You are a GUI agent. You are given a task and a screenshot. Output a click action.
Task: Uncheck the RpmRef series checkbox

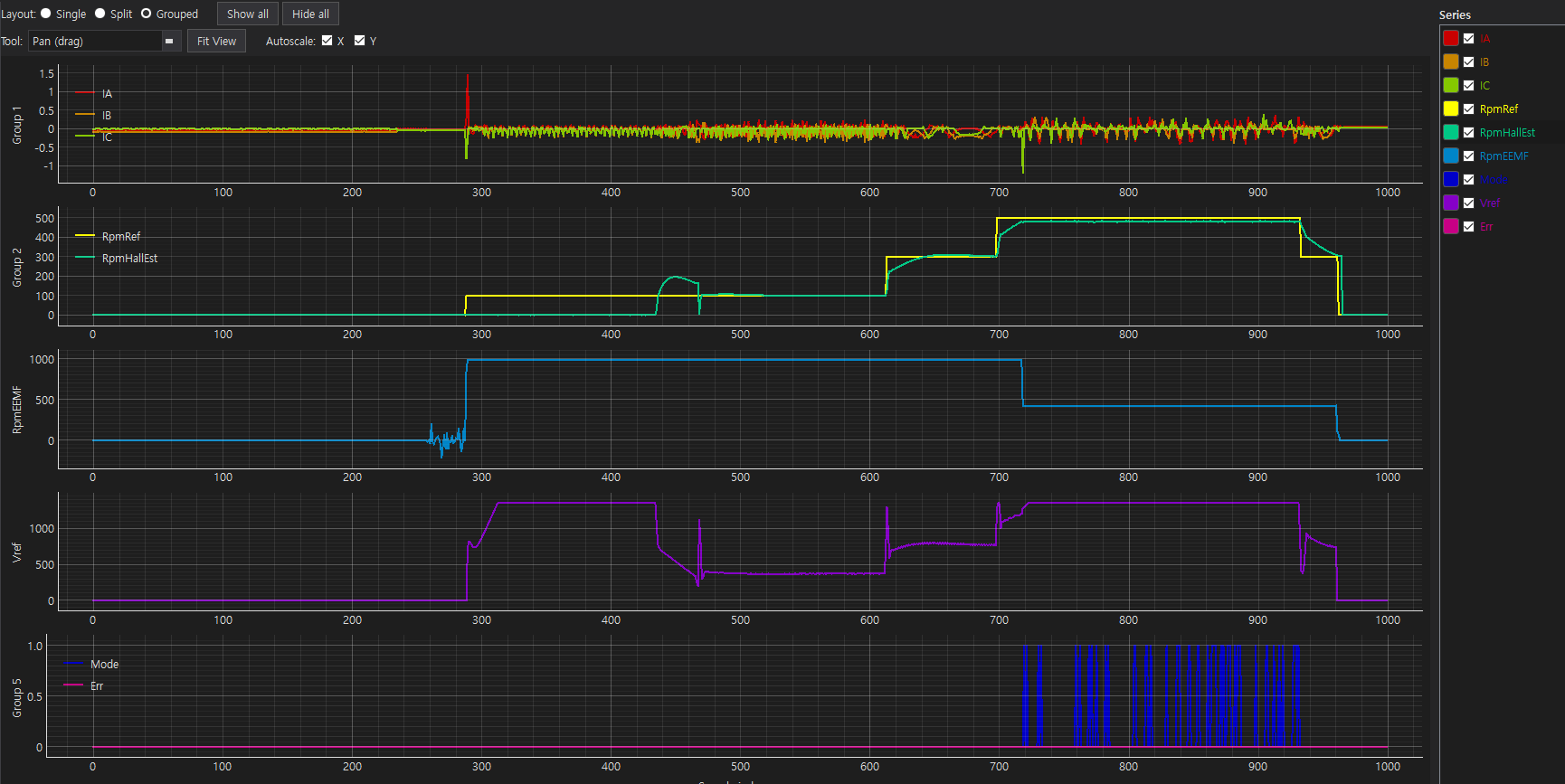tap(1469, 109)
